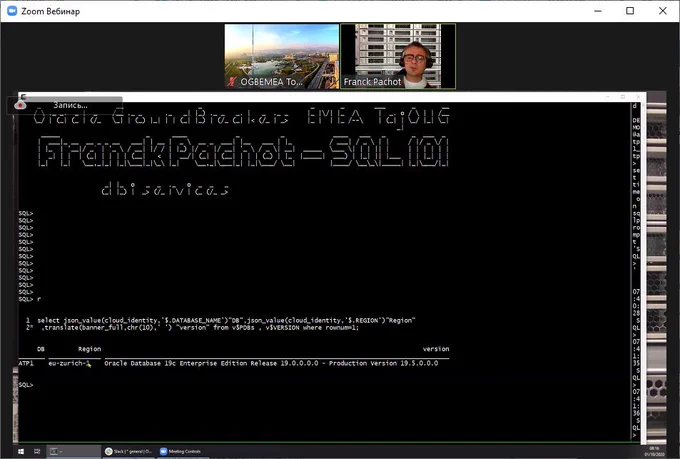Screen dimensions: 680x459
Task: Select Franck Pachot's video thumbnail
Action: pos(398,56)
